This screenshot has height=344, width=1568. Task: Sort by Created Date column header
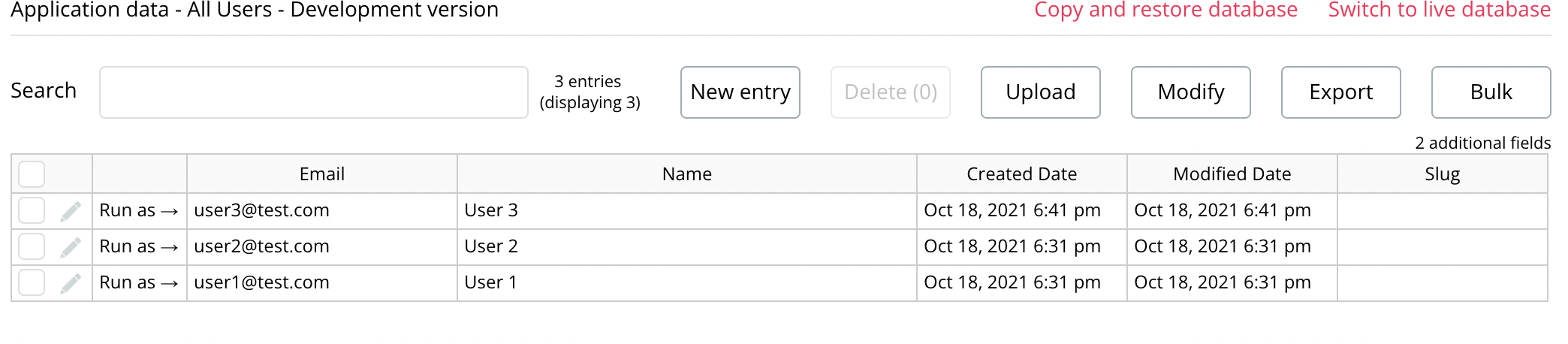pyautogui.click(x=1021, y=174)
